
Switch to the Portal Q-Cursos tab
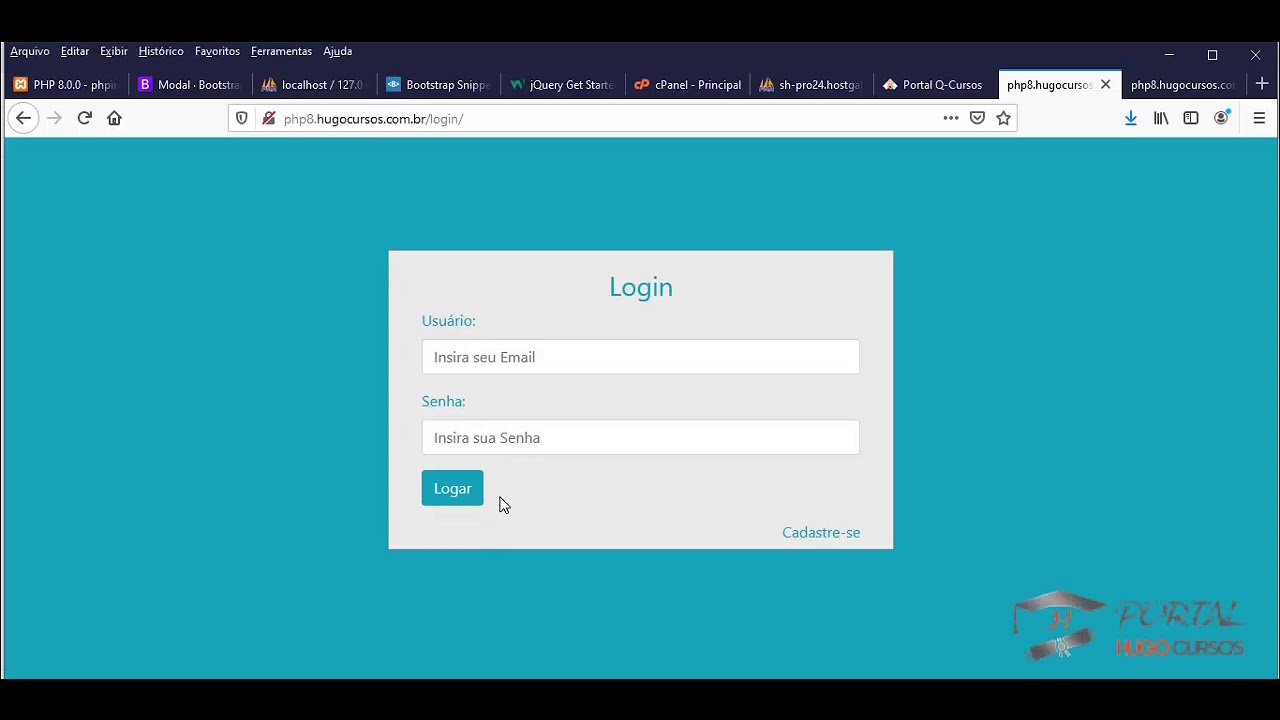(934, 85)
